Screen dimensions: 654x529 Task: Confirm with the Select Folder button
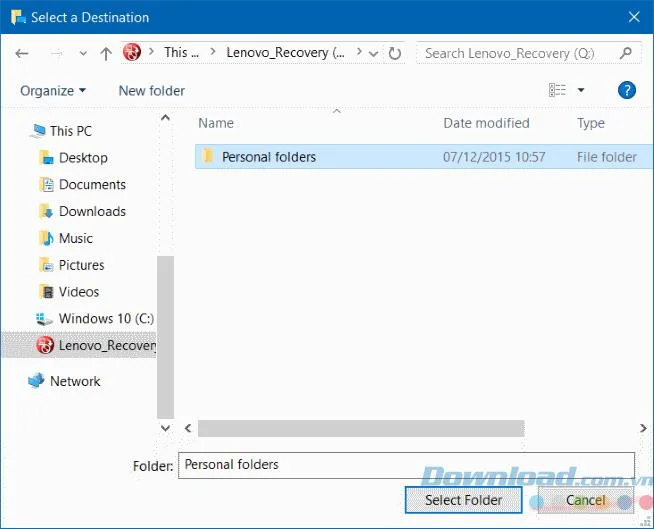point(463,500)
